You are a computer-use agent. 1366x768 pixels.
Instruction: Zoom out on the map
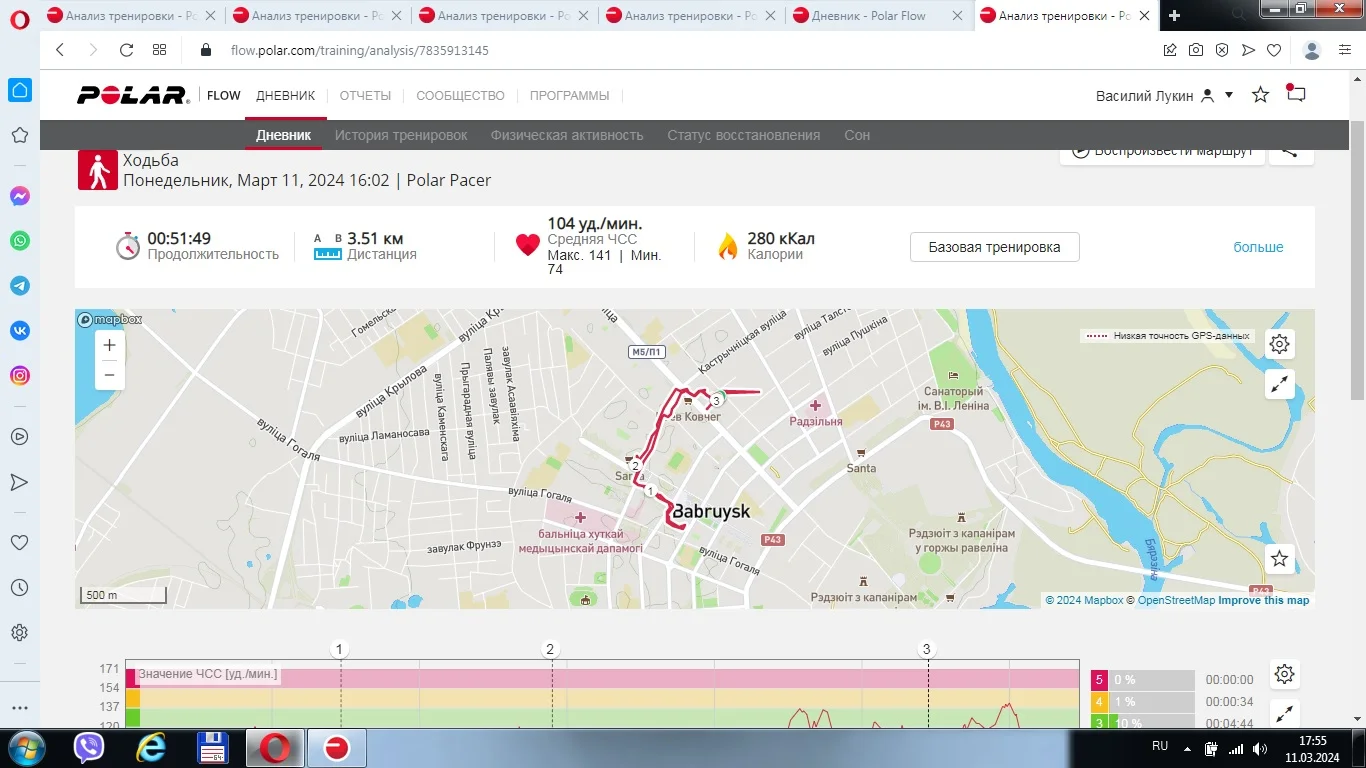pyautogui.click(x=110, y=375)
